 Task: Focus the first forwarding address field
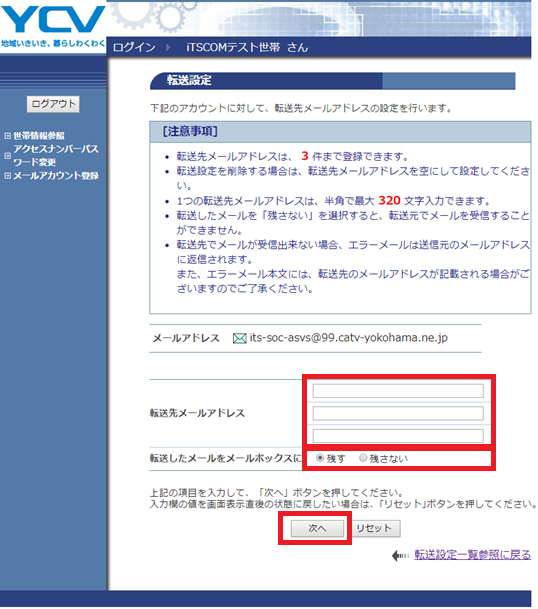398,391
